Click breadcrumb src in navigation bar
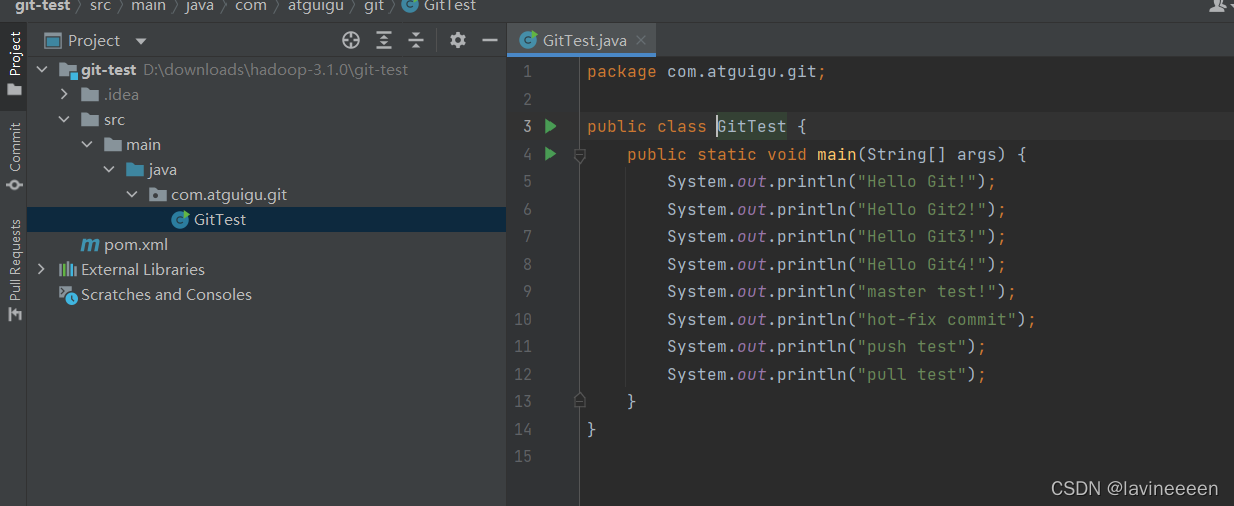Image resolution: width=1234 pixels, height=506 pixels. pyautogui.click(x=98, y=6)
